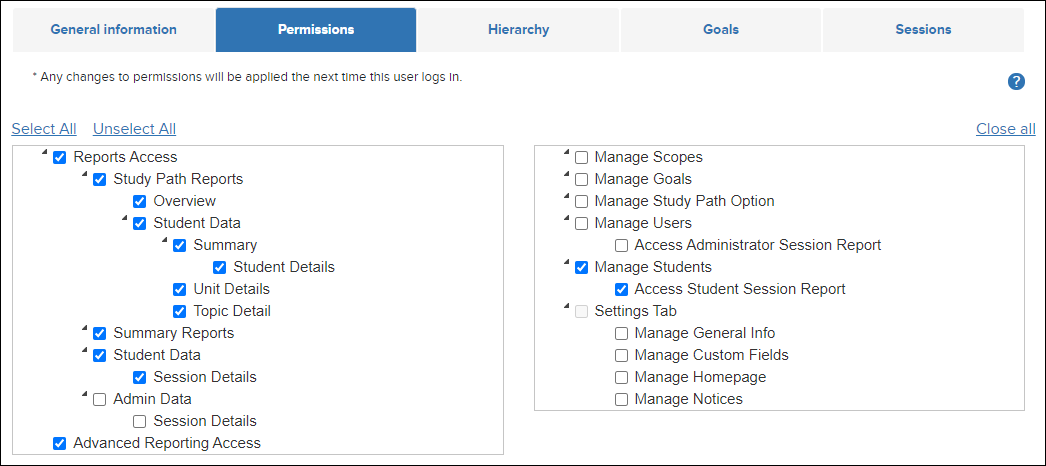Select the Permissions tab
Screen dimensions: 1046x466
(x=316, y=30)
